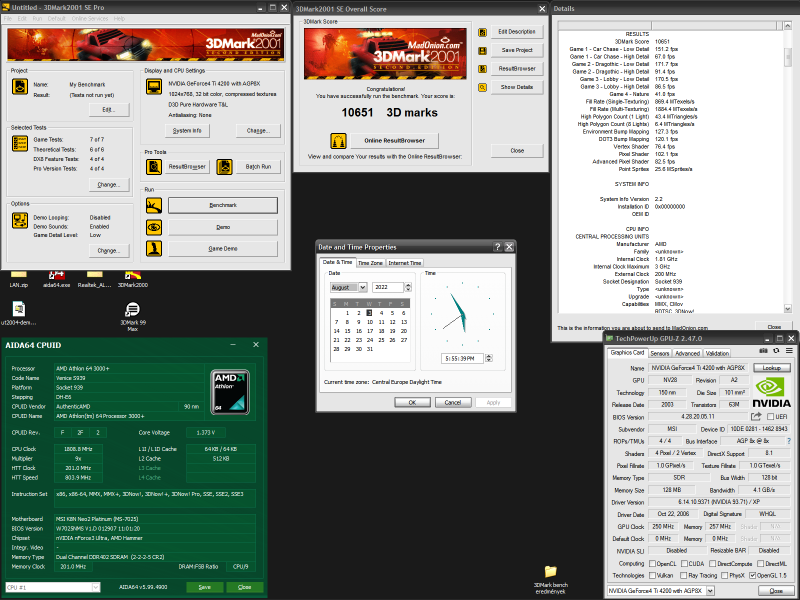Switch to the Time Zone tab
Viewport: 800px width, 600px height.
(x=370, y=263)
